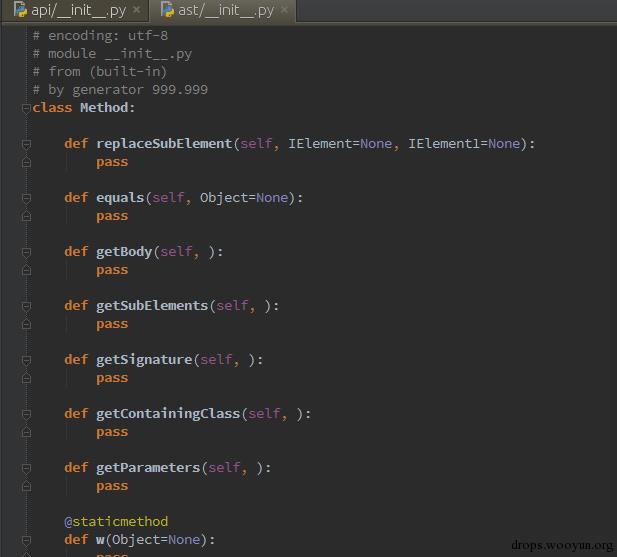Collapse the equals method fold marker

tap(26, 198)
